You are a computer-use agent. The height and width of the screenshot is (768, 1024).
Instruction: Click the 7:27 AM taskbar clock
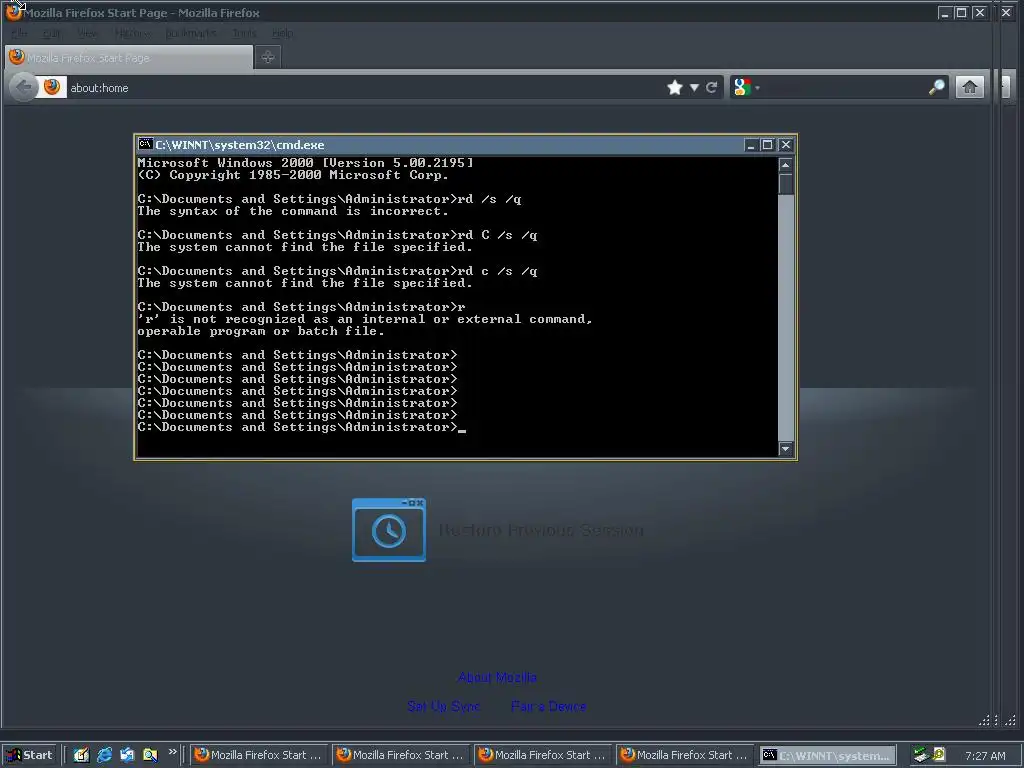pyautogui.click(x=985, y=756)
